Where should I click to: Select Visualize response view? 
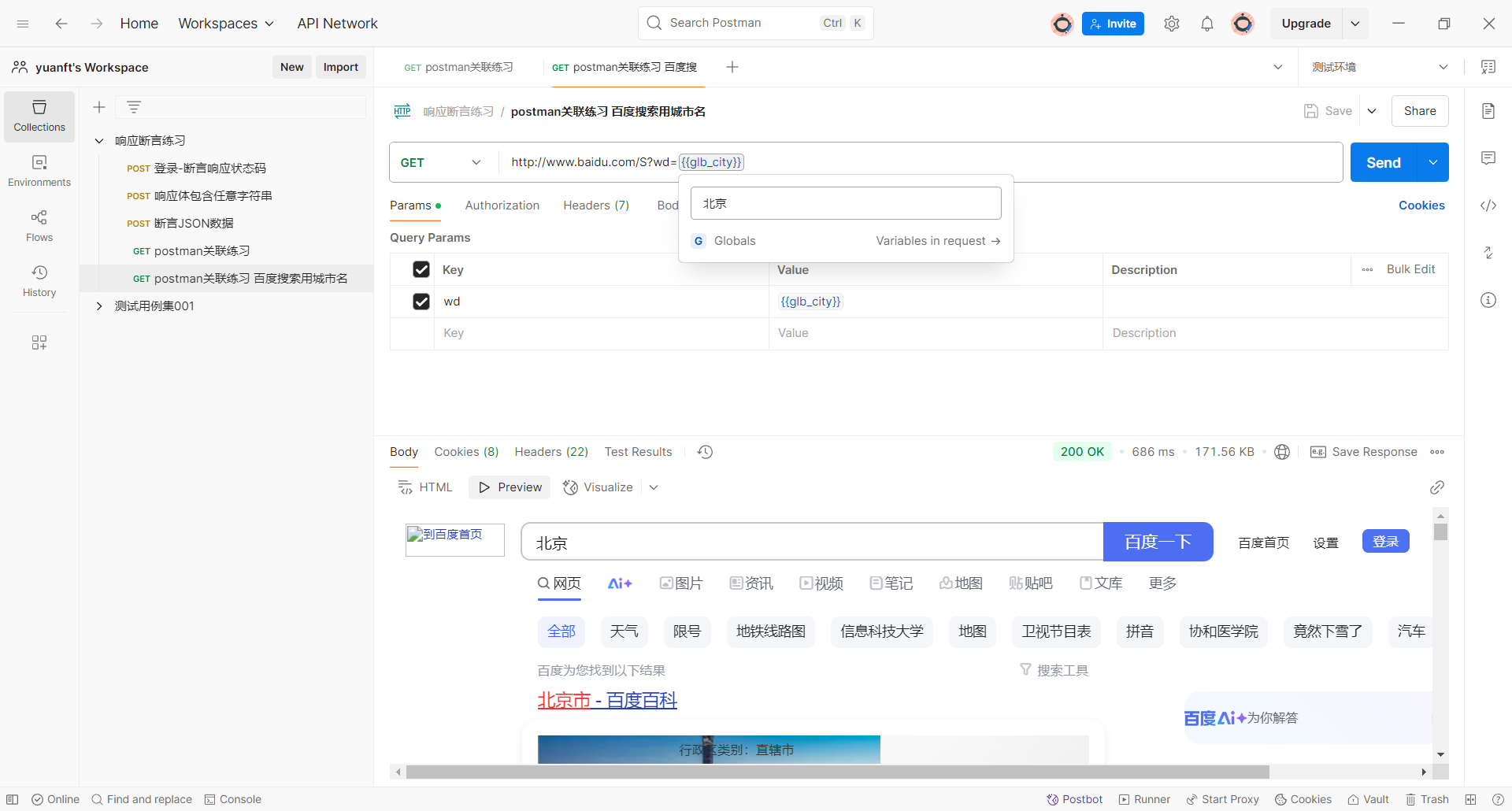coord(598,487)
